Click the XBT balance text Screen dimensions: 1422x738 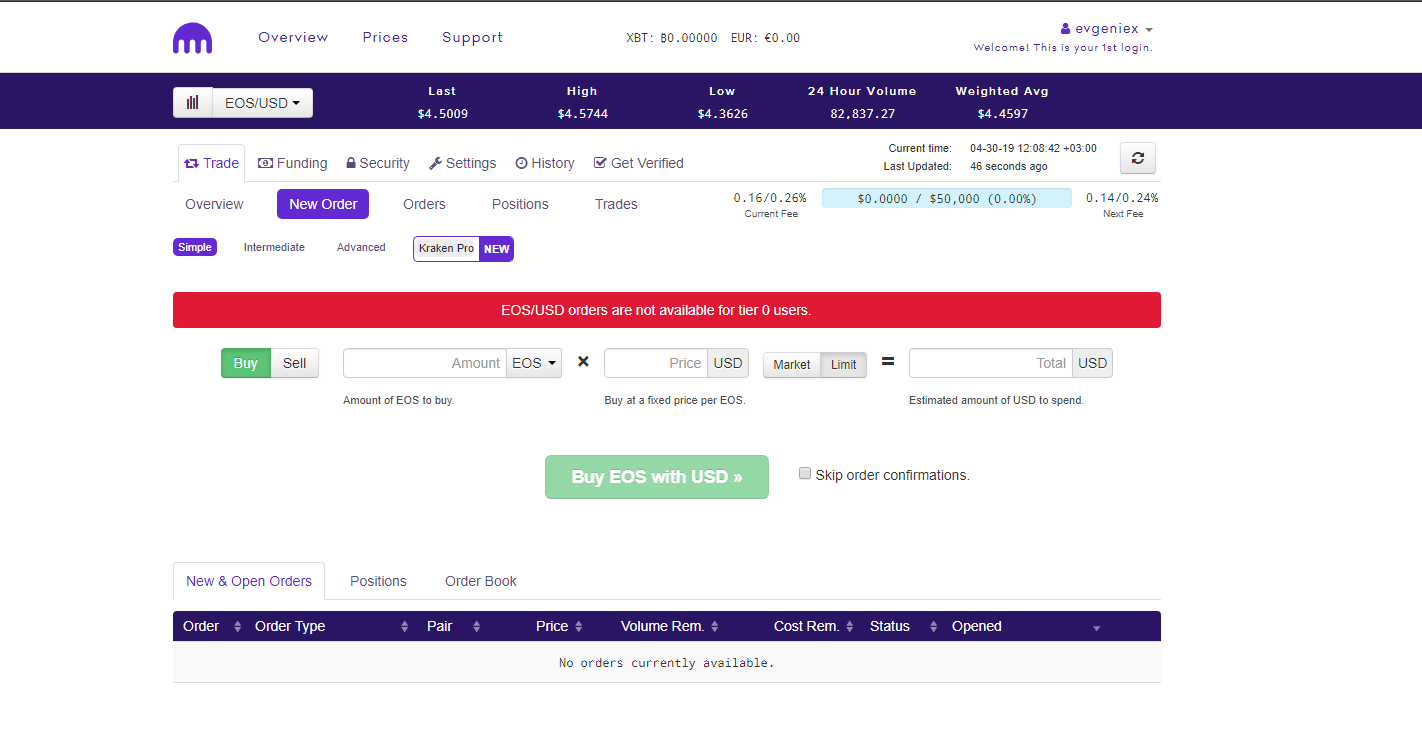[x=672, y=38]
